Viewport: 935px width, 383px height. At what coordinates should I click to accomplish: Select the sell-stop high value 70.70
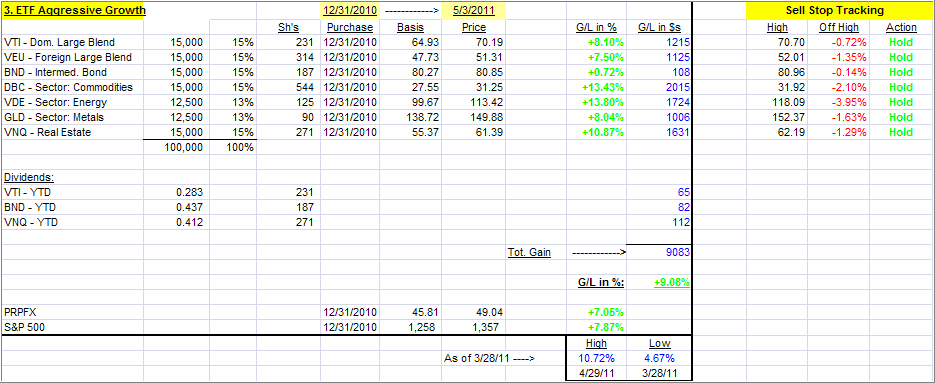click(x=776, y=42)
